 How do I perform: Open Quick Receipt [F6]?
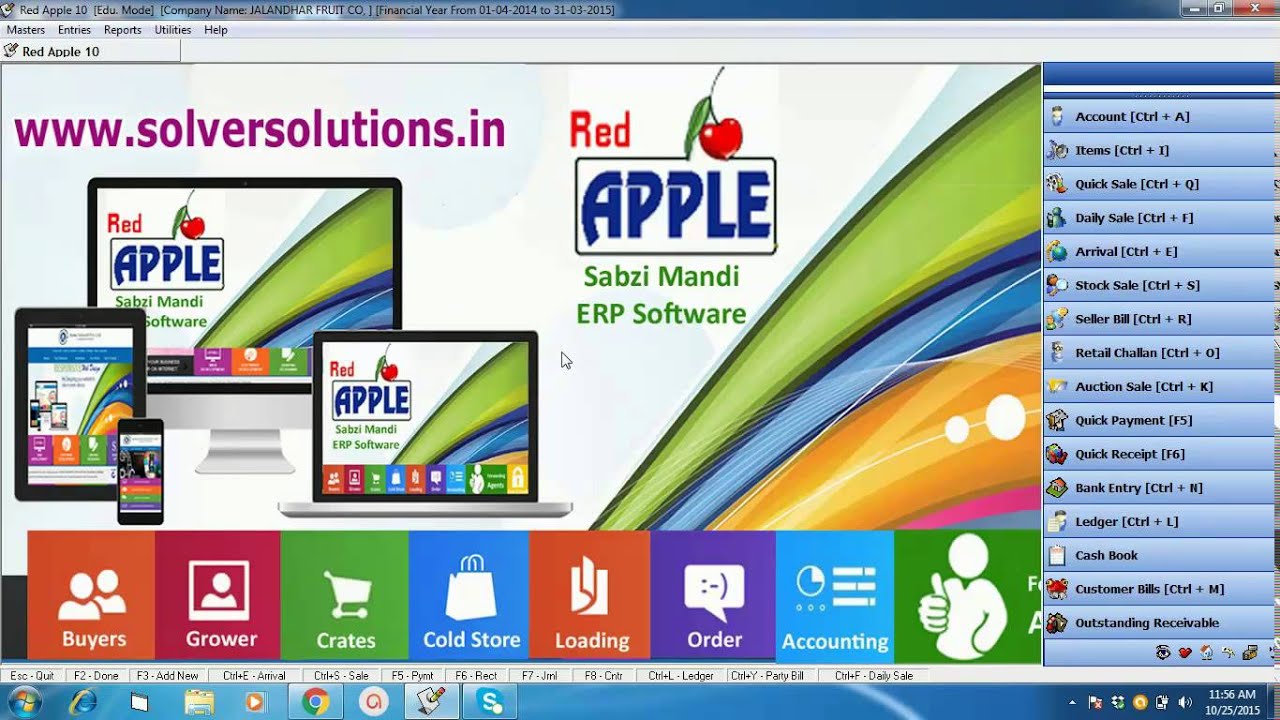(1160, 454)
